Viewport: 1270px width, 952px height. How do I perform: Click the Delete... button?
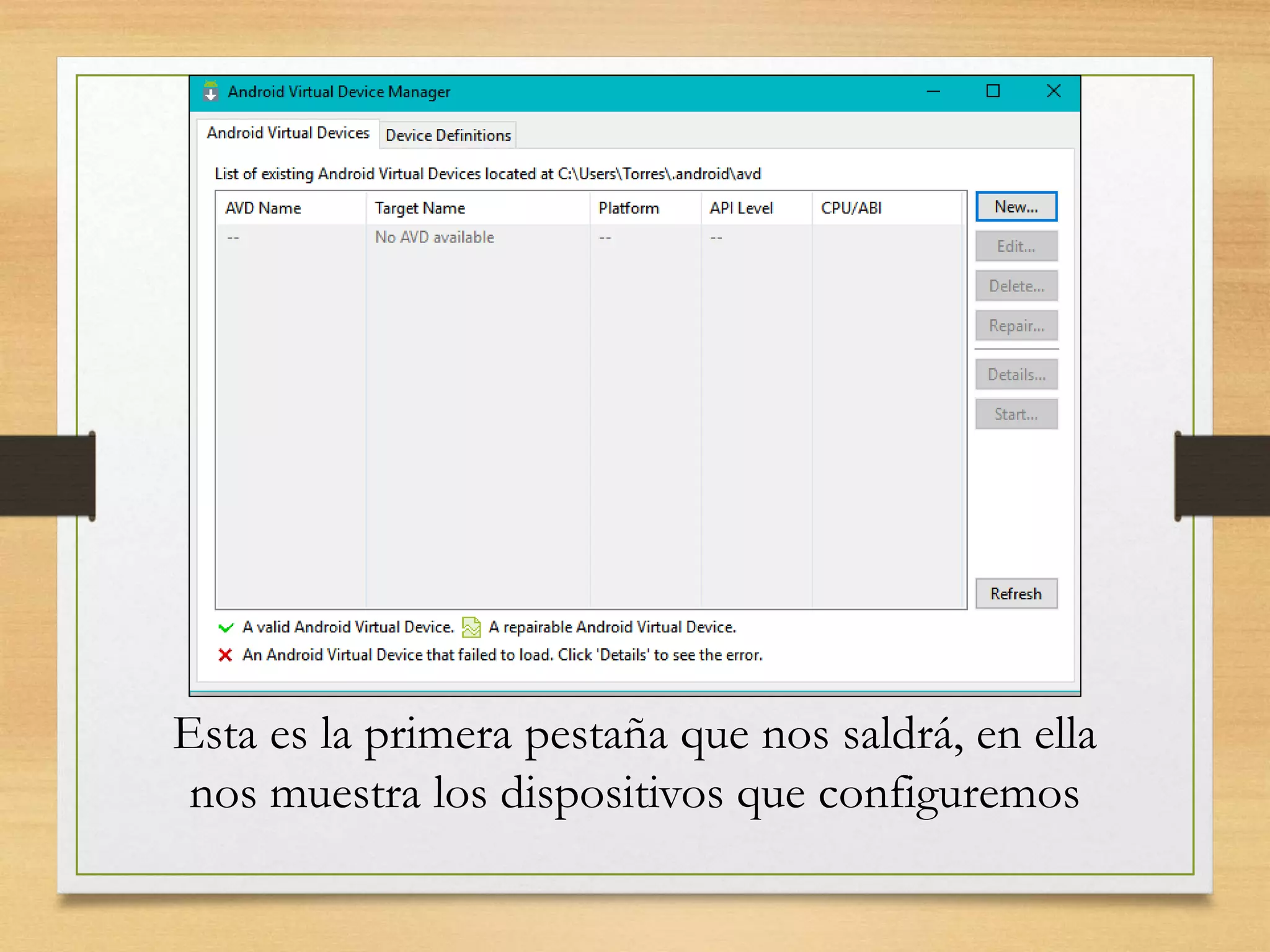1016,286
